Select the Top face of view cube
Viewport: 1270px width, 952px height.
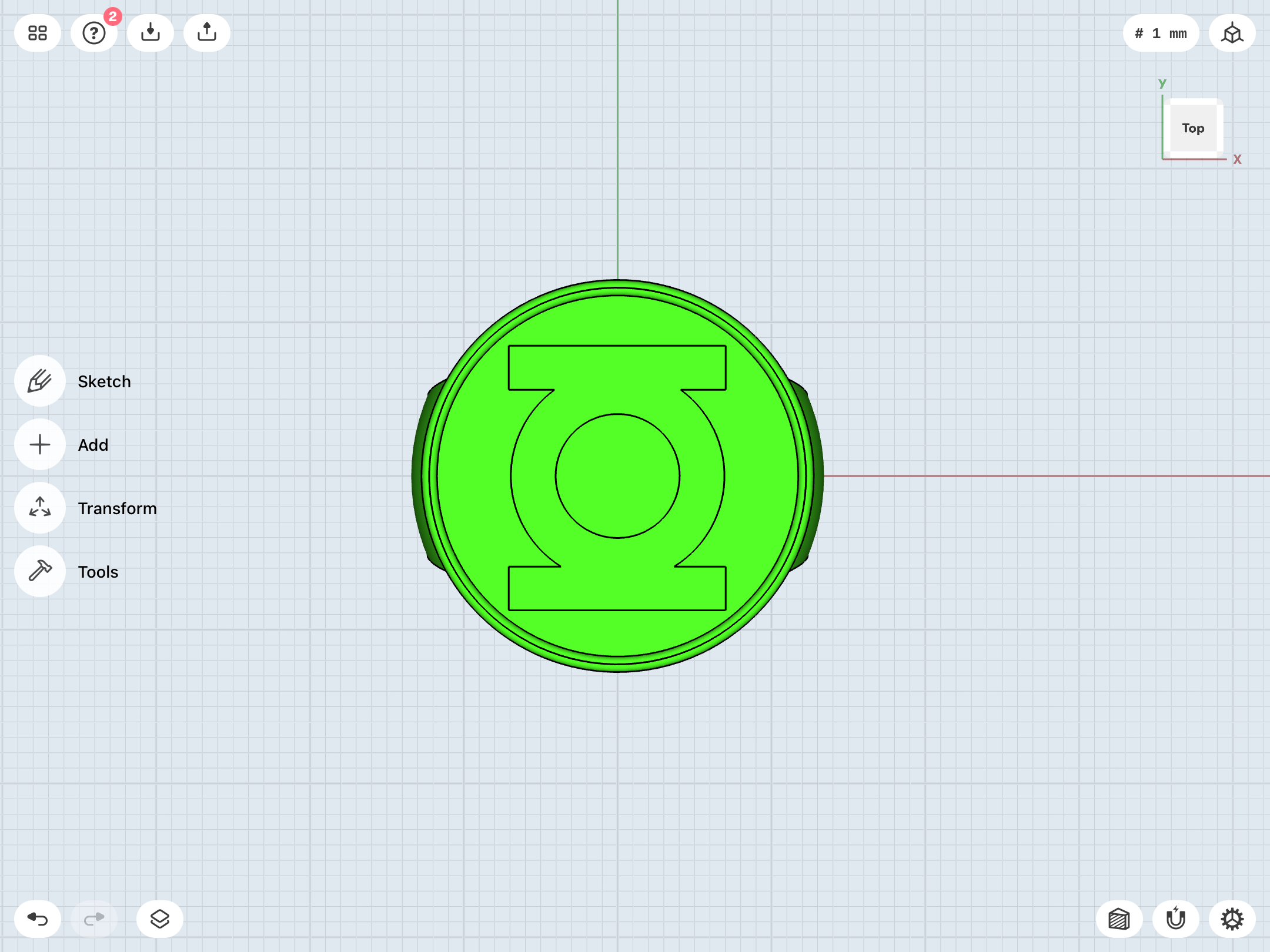coord(1193,128)
